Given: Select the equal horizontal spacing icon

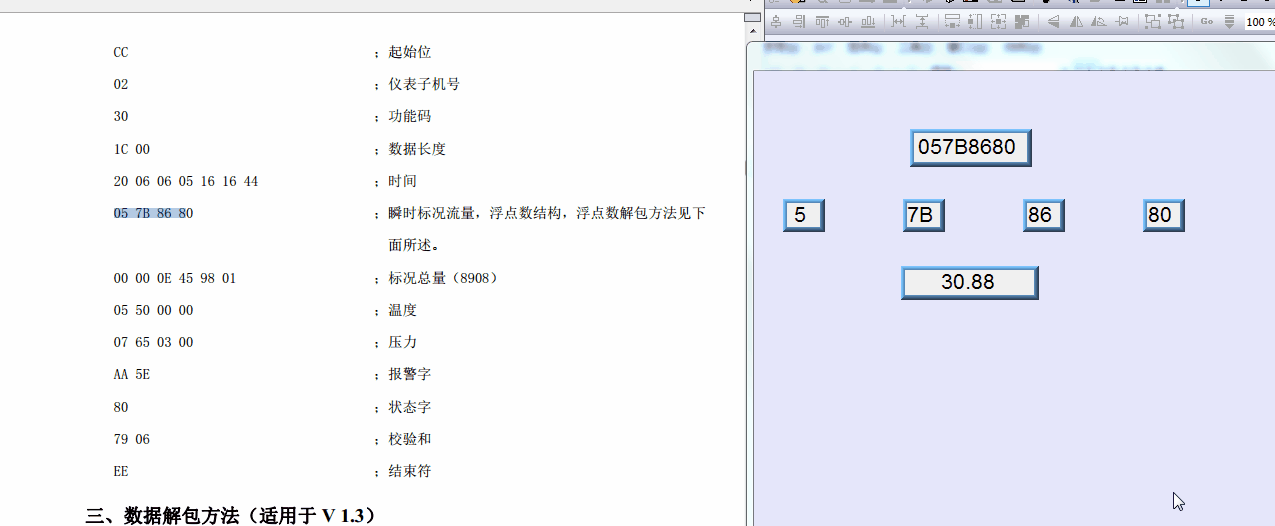Looking at the screenshot, I should pyautogui.click(x=898, y=21).
